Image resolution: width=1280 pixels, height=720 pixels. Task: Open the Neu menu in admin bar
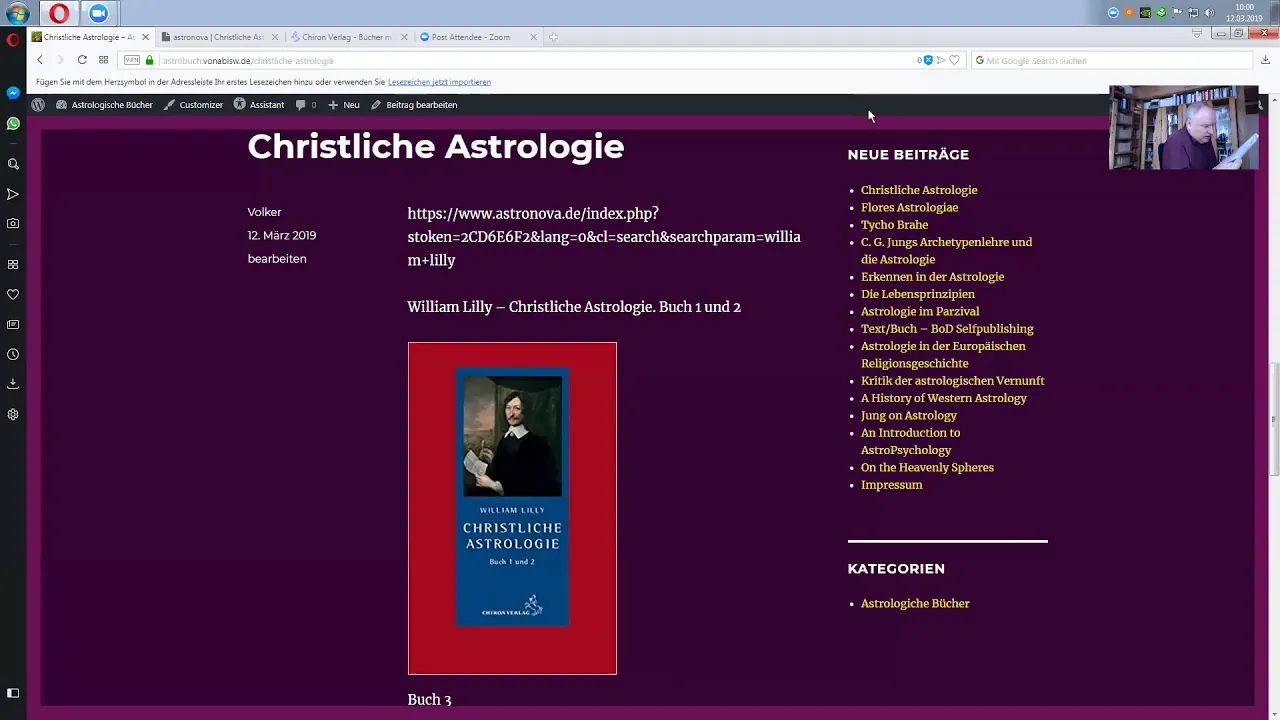(x=344, y=104)
